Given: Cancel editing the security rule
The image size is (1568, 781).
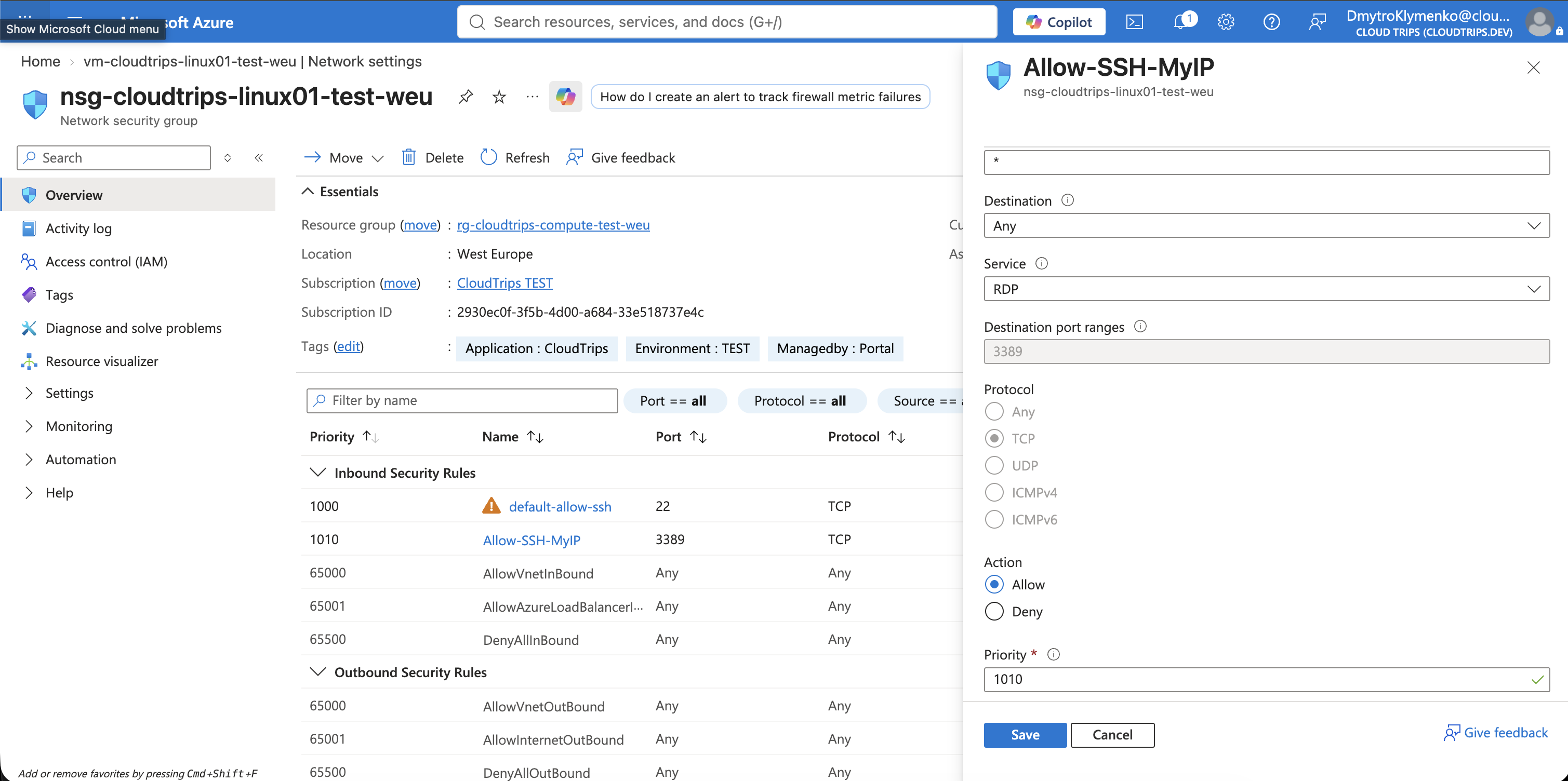Looking at the screenshot, I should [x=1112, y=735].
